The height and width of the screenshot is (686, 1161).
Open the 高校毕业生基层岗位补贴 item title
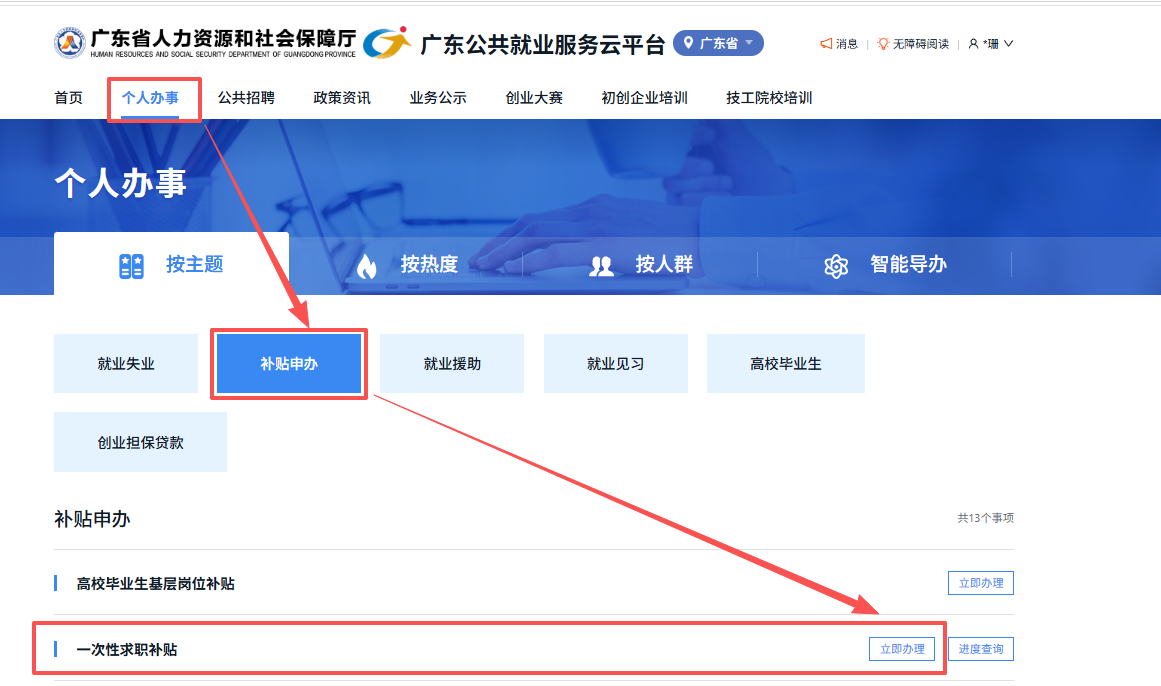155,584
